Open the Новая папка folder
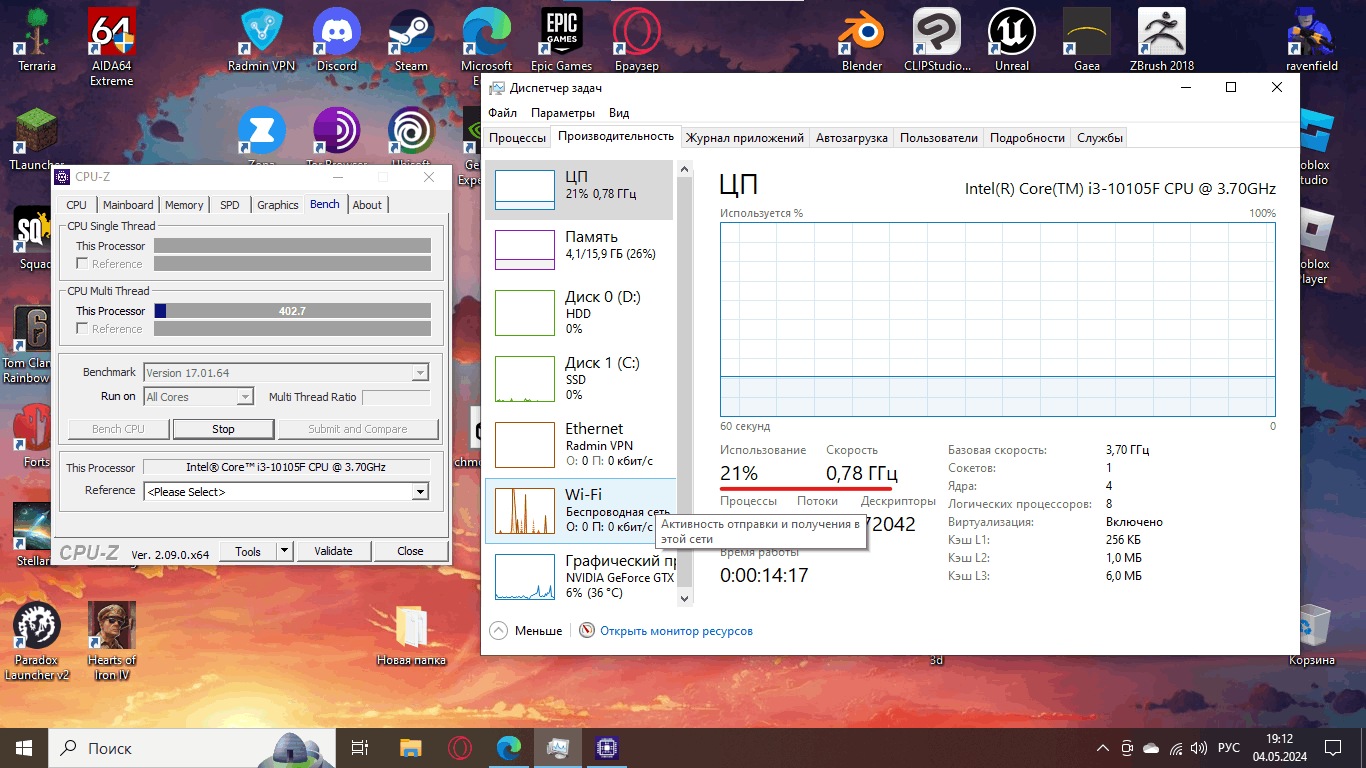The width and height of the screenshot is (1366, 768). point(411,635)
